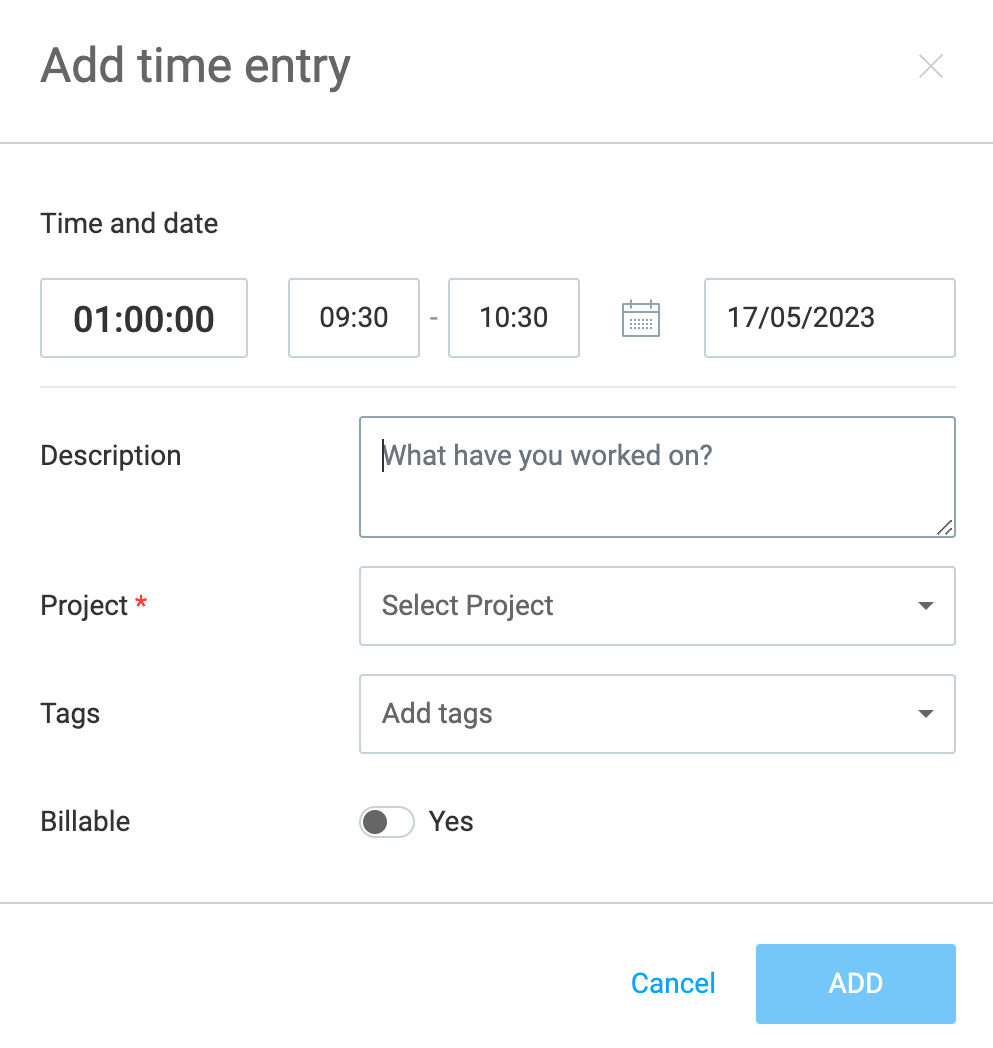Click the textarea resize handle

(945, 528)
